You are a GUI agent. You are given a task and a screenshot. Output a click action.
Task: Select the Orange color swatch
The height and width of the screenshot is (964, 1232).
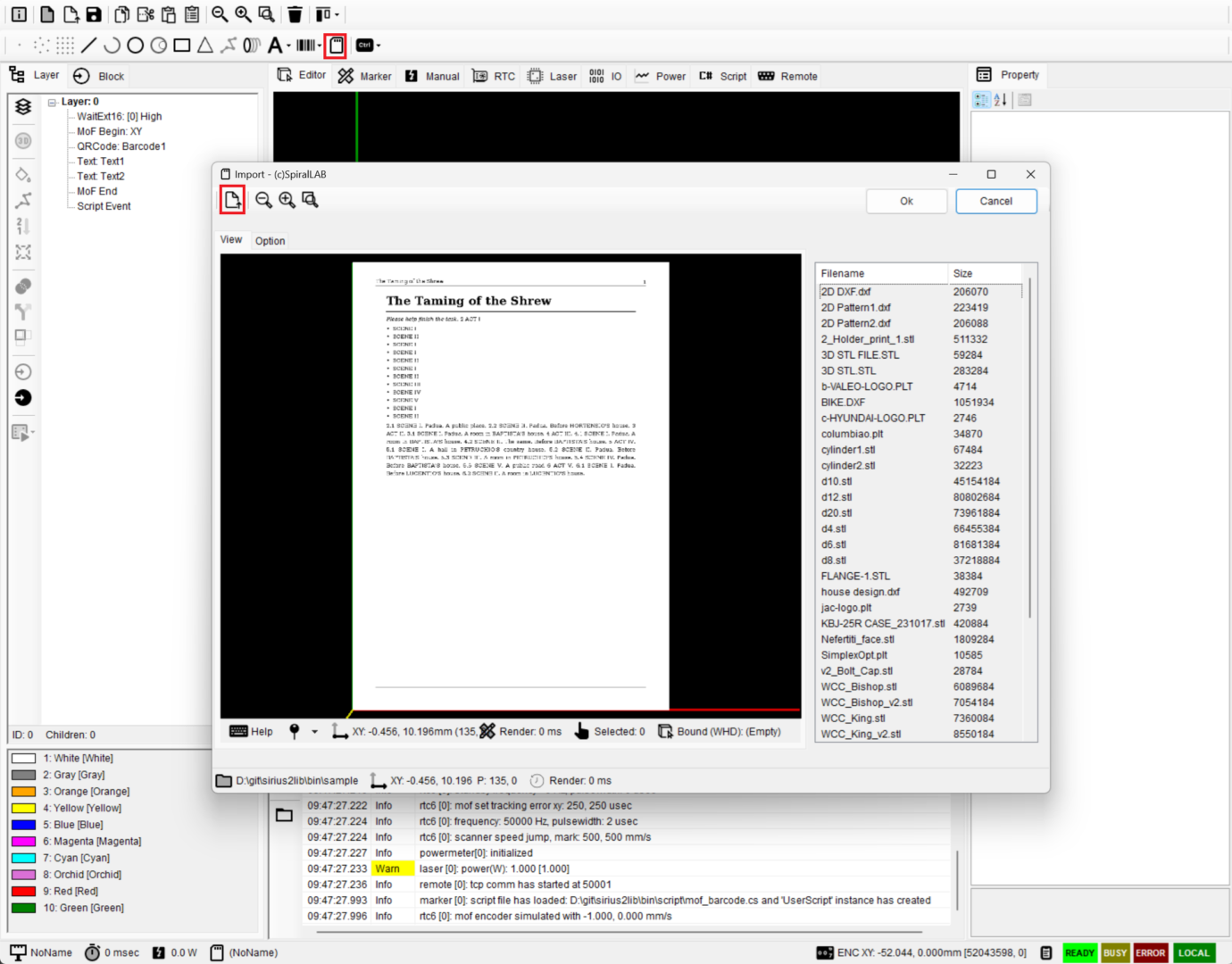point(23,792)
